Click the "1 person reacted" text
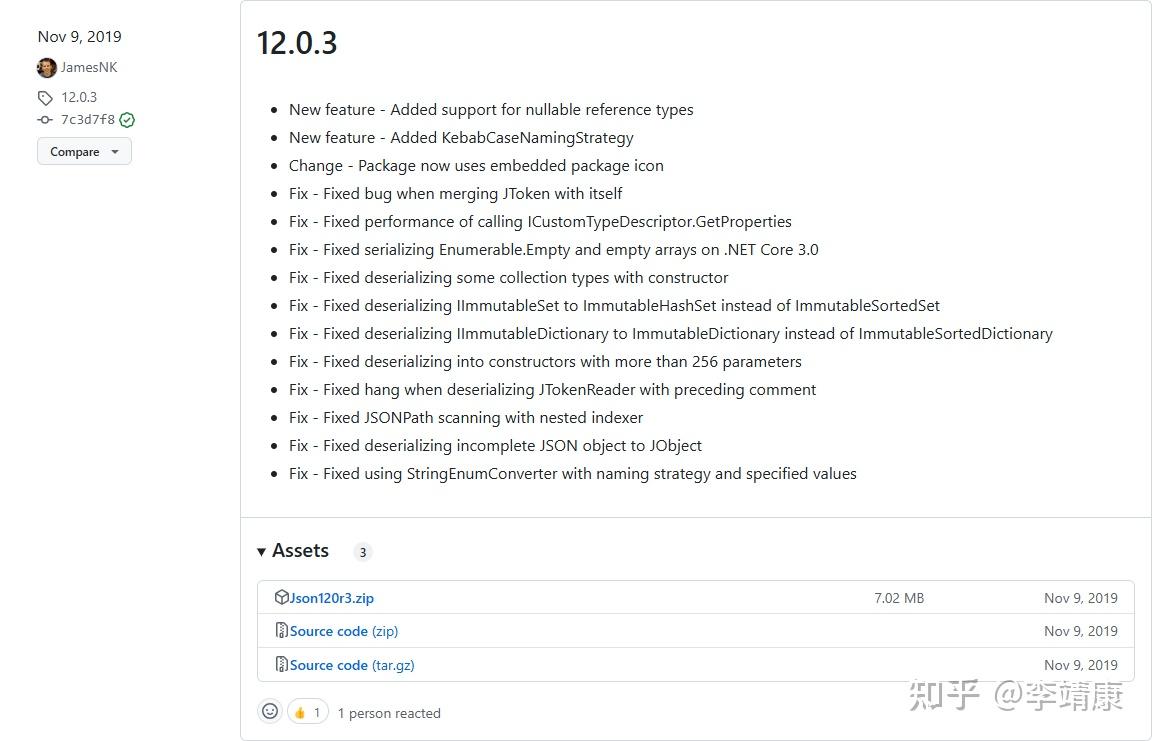This screenshot has width=1152, height=741. click(389, 713)
